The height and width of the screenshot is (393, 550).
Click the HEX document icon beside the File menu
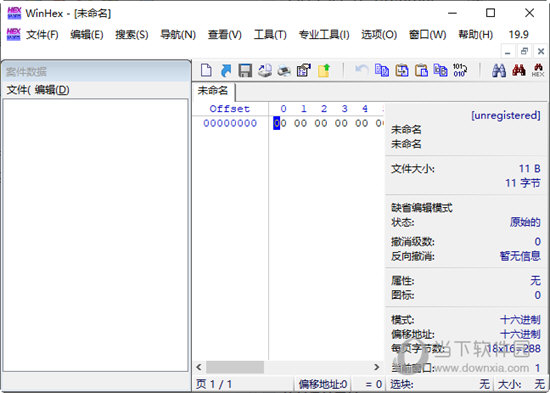(x=14, y=34)
